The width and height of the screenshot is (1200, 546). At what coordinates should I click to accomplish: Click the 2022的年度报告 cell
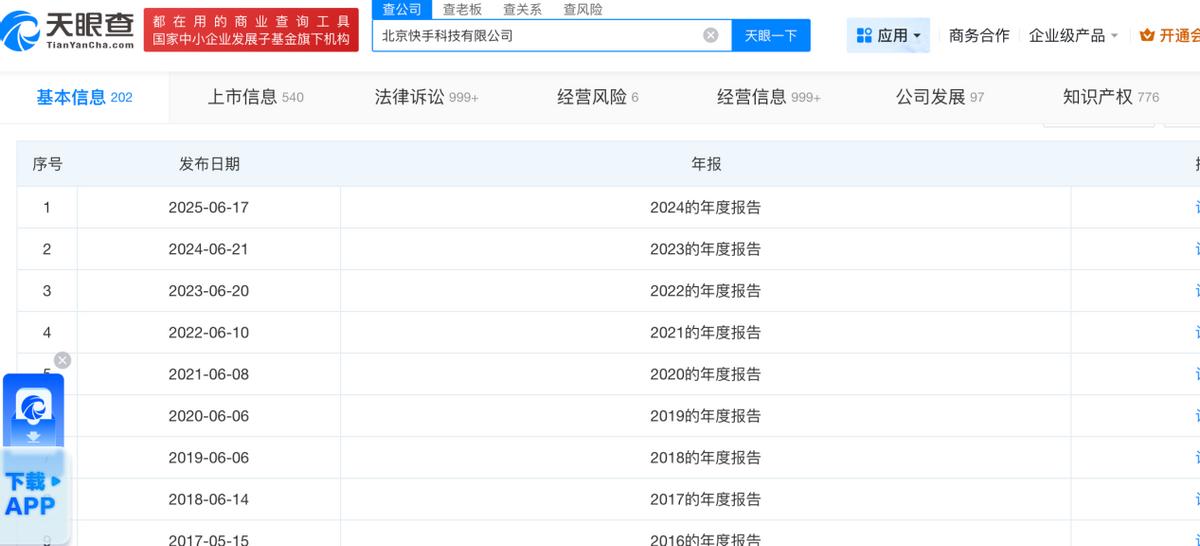click(706, 291)
